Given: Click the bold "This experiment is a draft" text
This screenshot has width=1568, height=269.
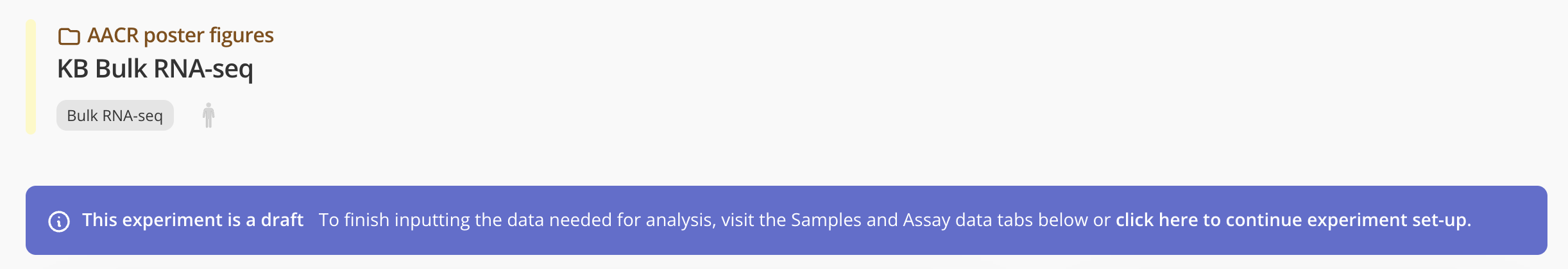Looking at the screenshot, I should click(x=192, y=220).
